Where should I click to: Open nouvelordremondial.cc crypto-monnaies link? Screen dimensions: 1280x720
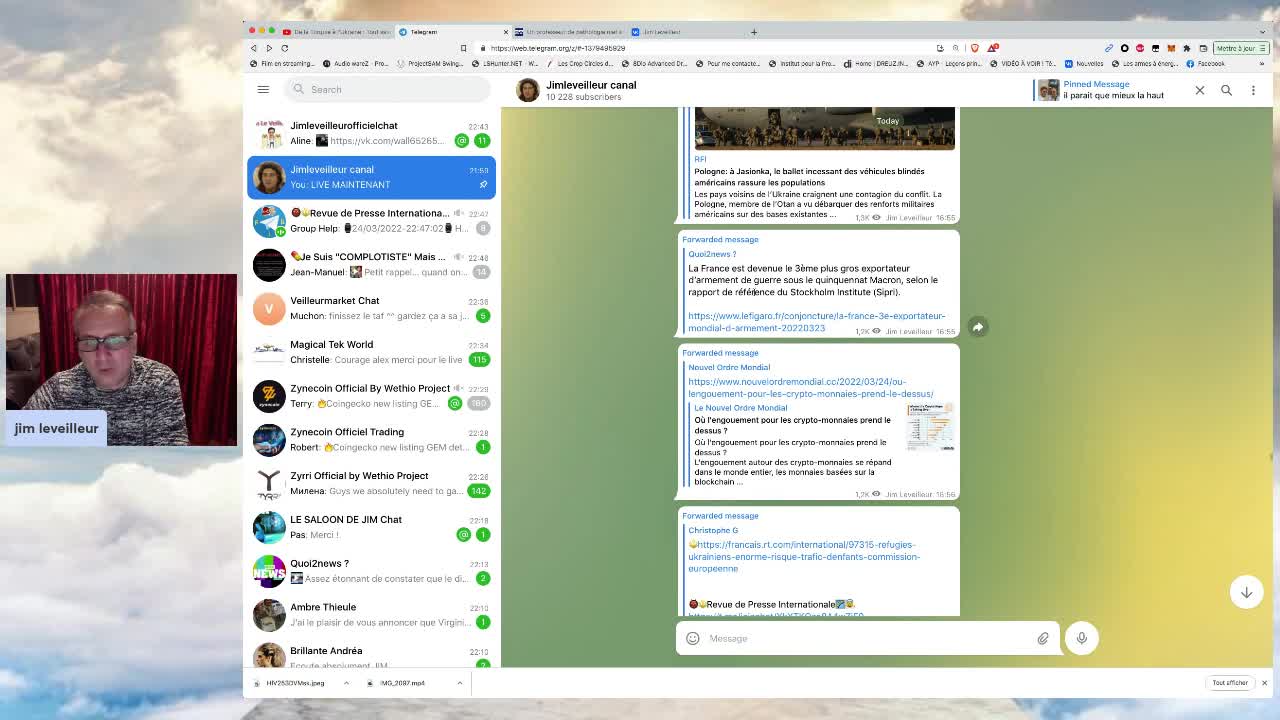click(x=810, y=387)
